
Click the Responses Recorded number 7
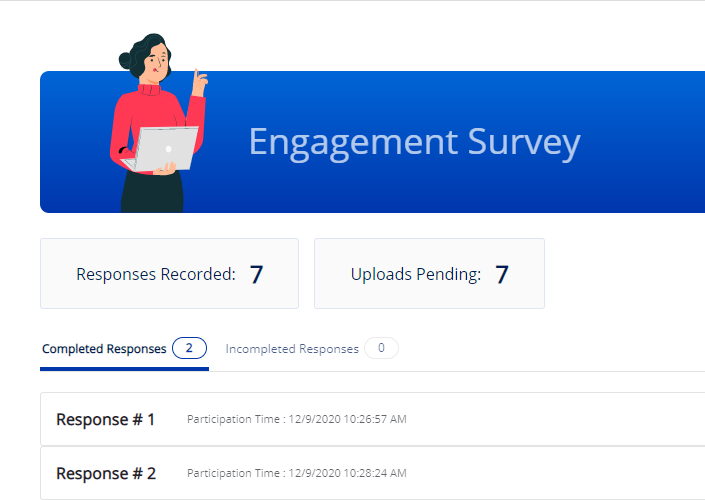[x=256, y=274]
